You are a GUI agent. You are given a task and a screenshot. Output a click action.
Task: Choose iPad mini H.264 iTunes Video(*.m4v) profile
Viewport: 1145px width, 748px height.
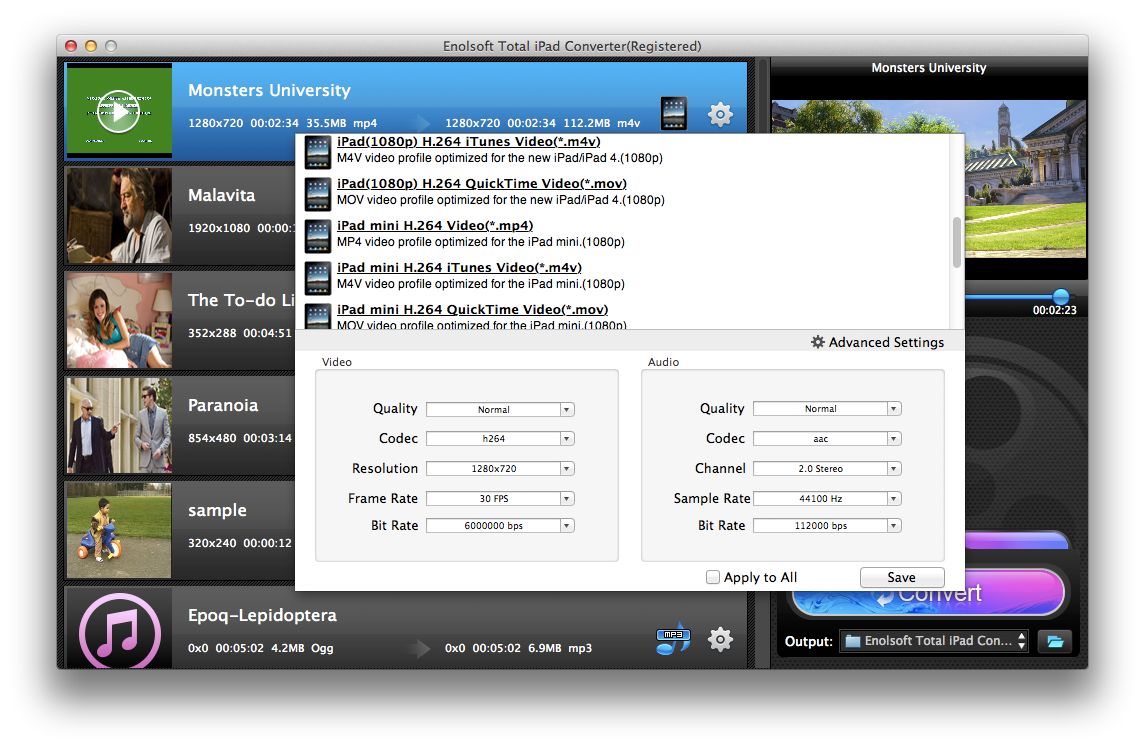(x=459, y=267)
